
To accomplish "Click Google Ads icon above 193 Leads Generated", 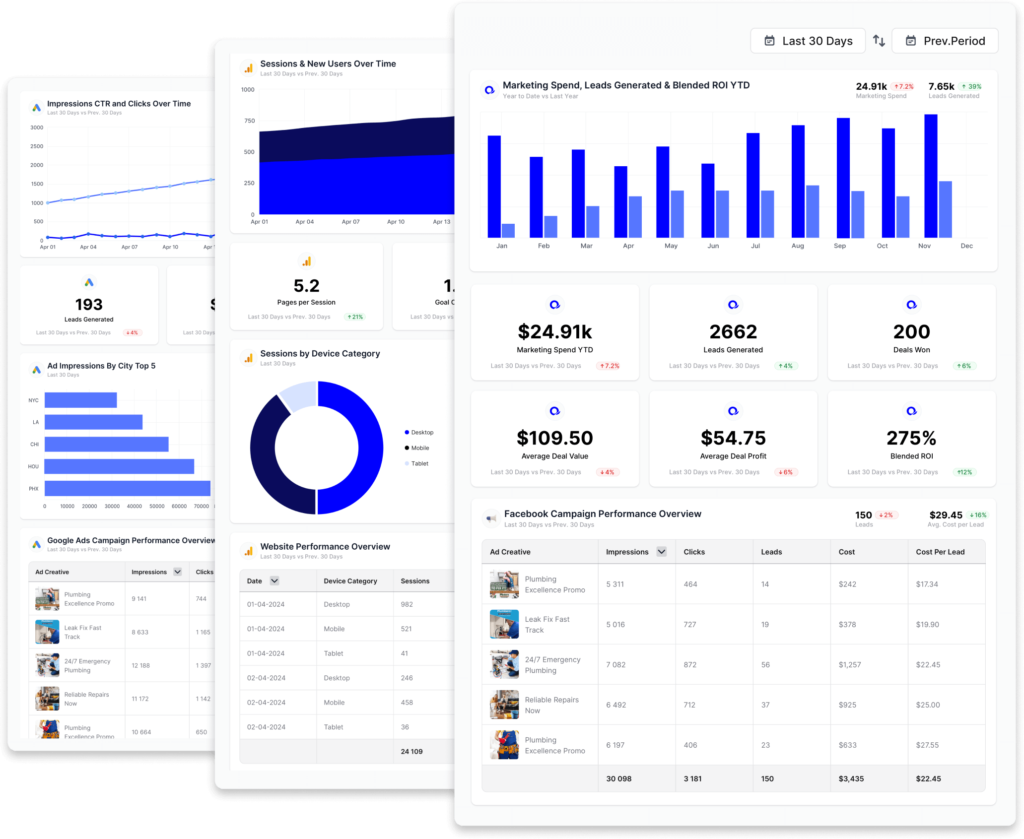I will pyautogui.click(x=89, y=283).
